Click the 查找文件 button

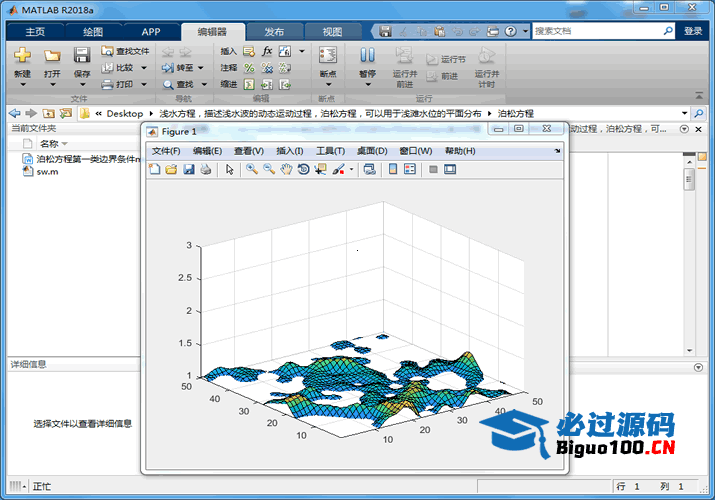[x=125, y=51]
